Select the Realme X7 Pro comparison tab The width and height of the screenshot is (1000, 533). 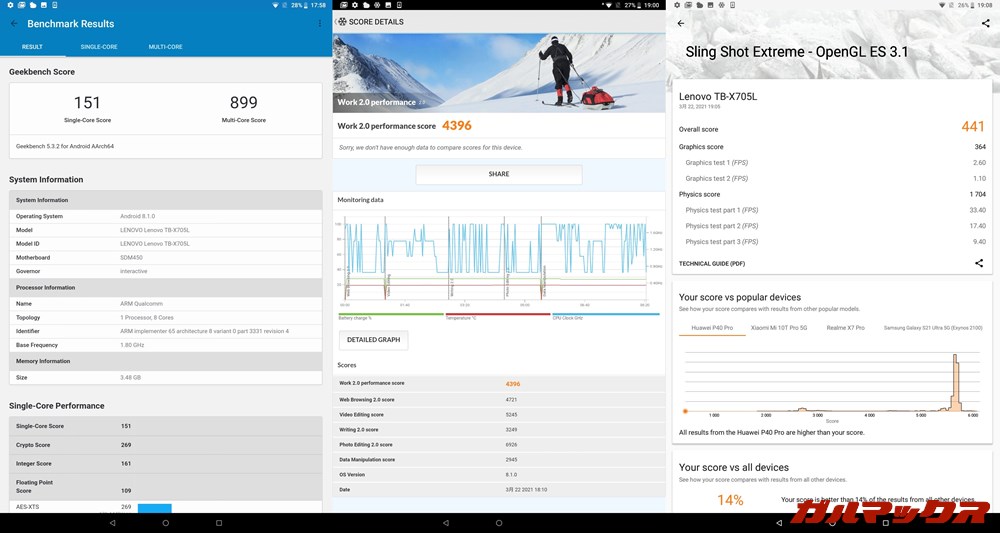coord(846,328)
